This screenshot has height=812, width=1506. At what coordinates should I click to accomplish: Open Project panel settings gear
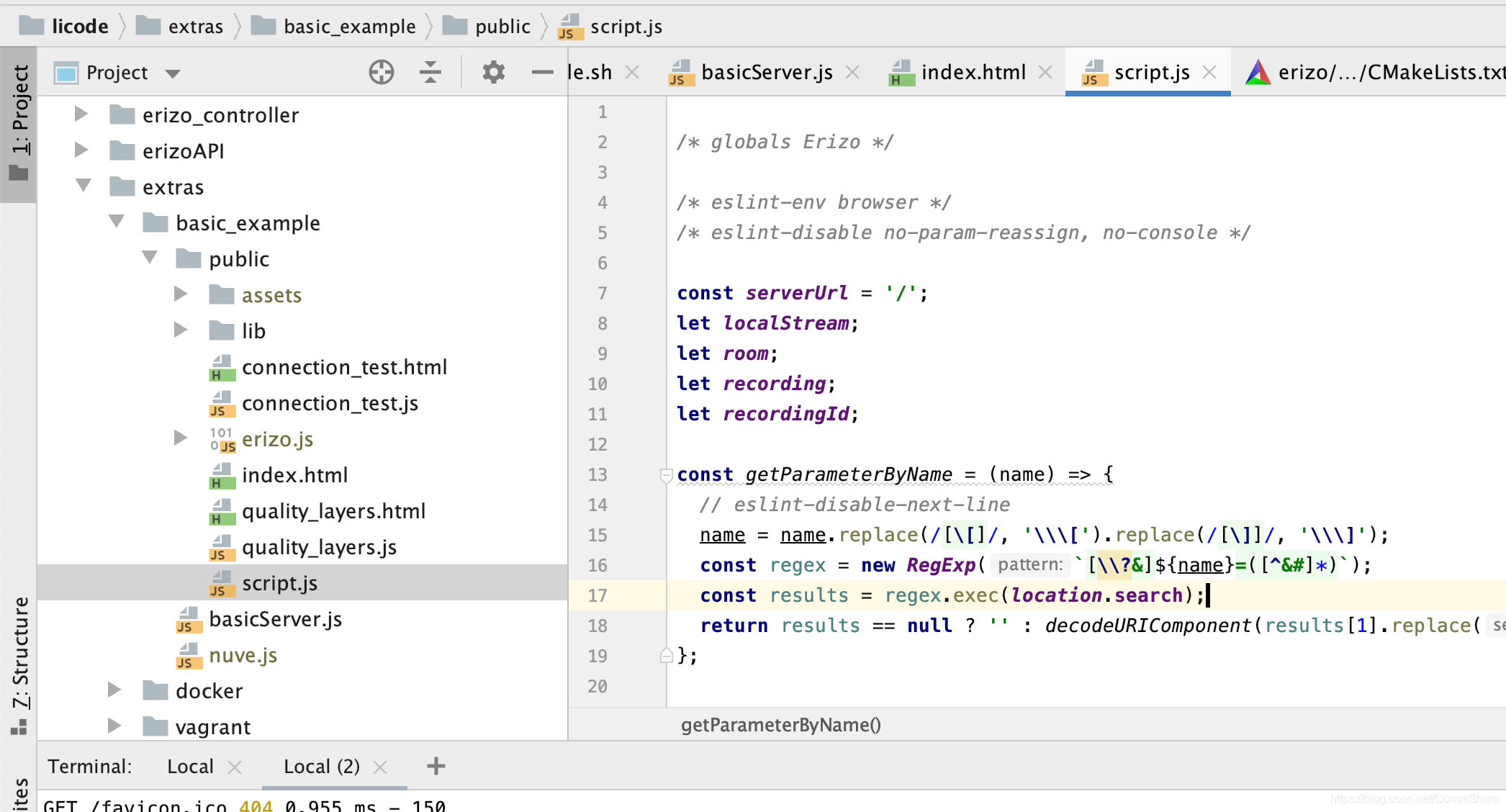tap(493, 72)
